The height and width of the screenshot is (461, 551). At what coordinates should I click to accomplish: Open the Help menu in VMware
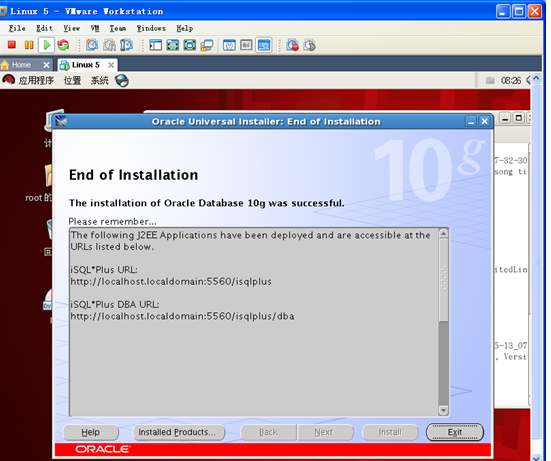[x=184, y=28]
